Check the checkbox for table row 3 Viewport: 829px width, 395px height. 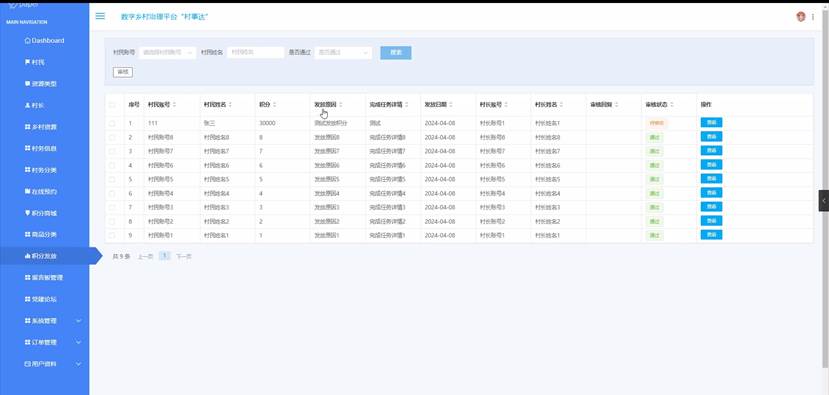pyautogui.click(x=112, y=151)
